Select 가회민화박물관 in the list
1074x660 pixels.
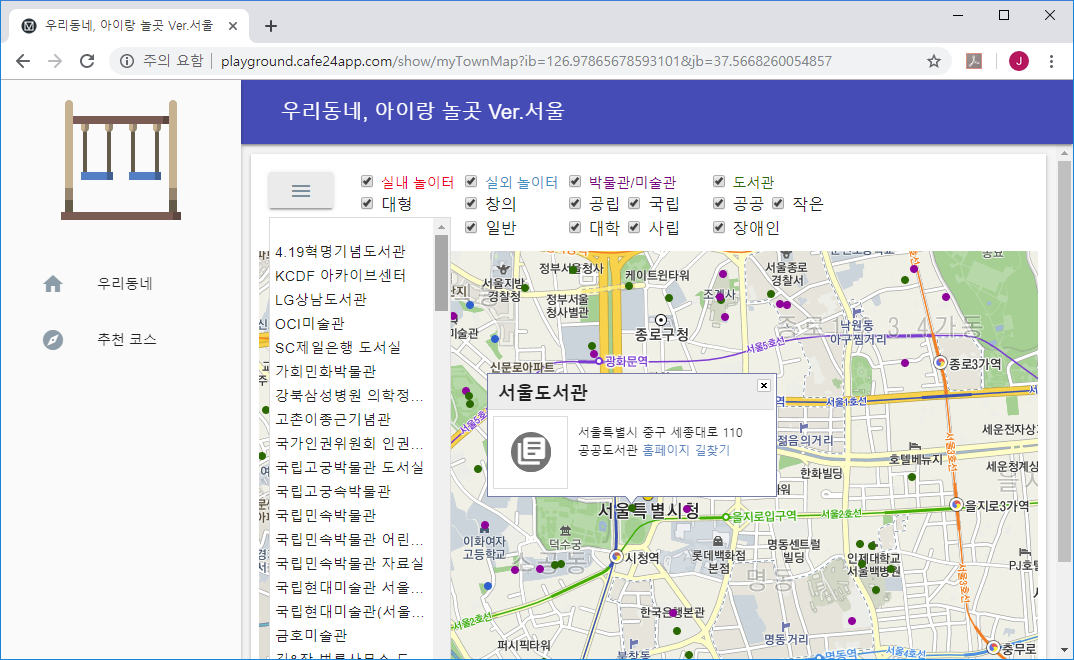click(325, 372)
